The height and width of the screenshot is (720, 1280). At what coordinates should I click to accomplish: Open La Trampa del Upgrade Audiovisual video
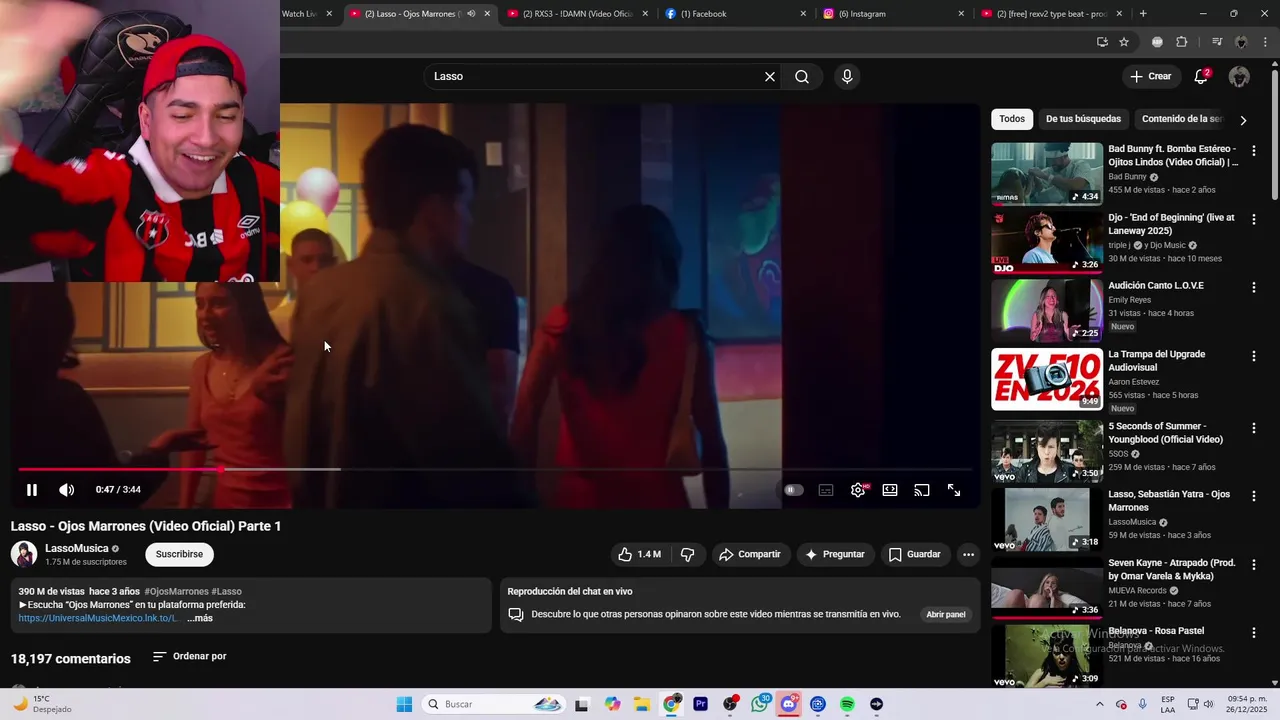tap(1157, 360)
